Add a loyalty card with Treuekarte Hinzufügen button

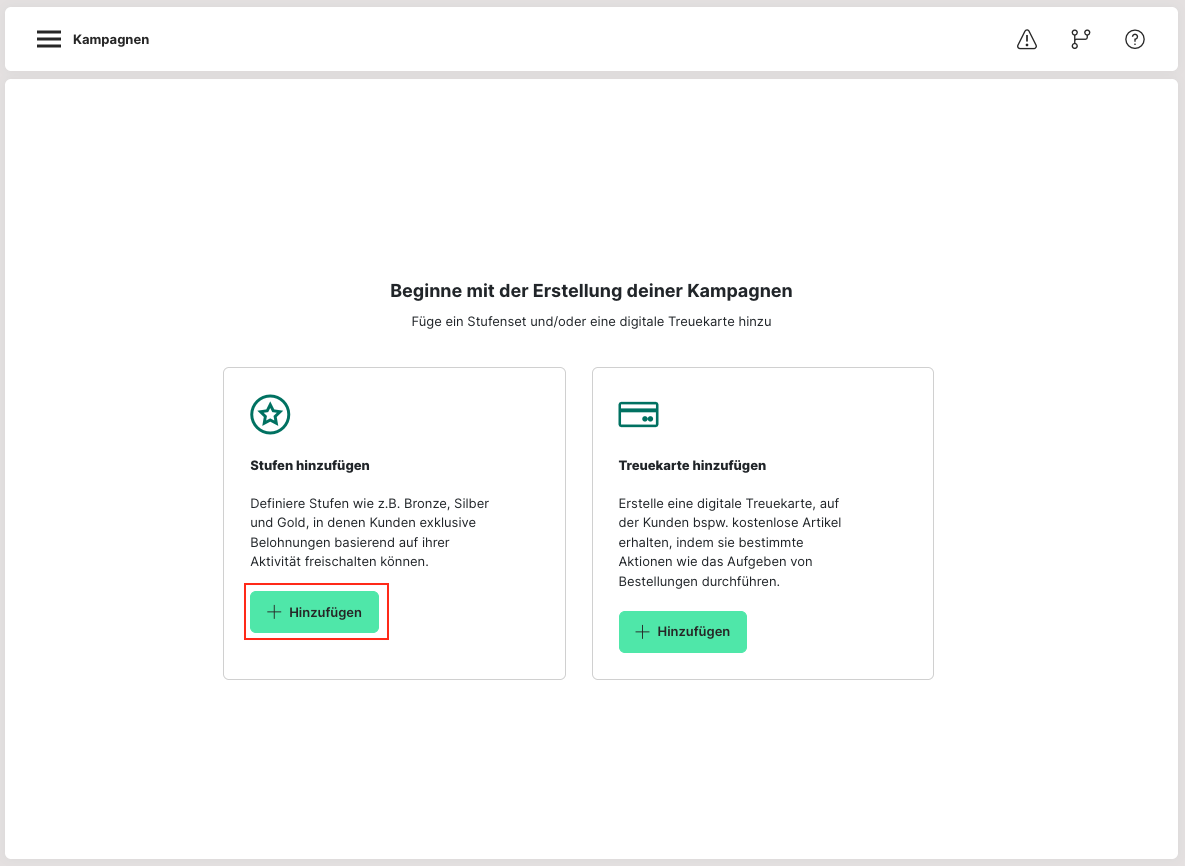[682, 632]
